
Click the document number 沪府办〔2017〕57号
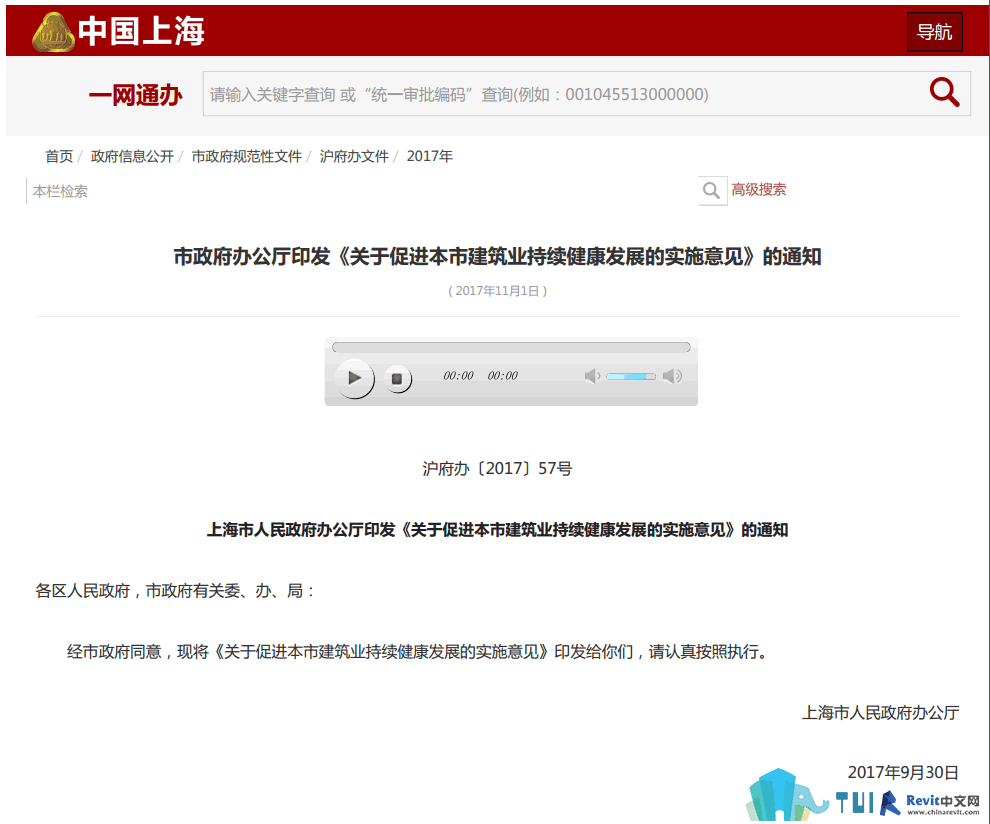(497, 469)
